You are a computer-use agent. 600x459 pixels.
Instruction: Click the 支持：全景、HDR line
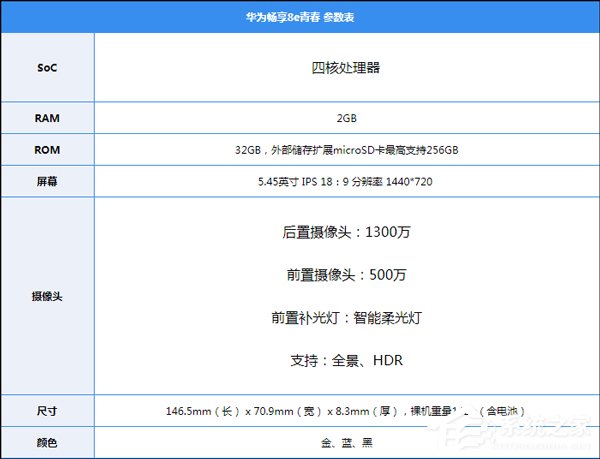346,360
